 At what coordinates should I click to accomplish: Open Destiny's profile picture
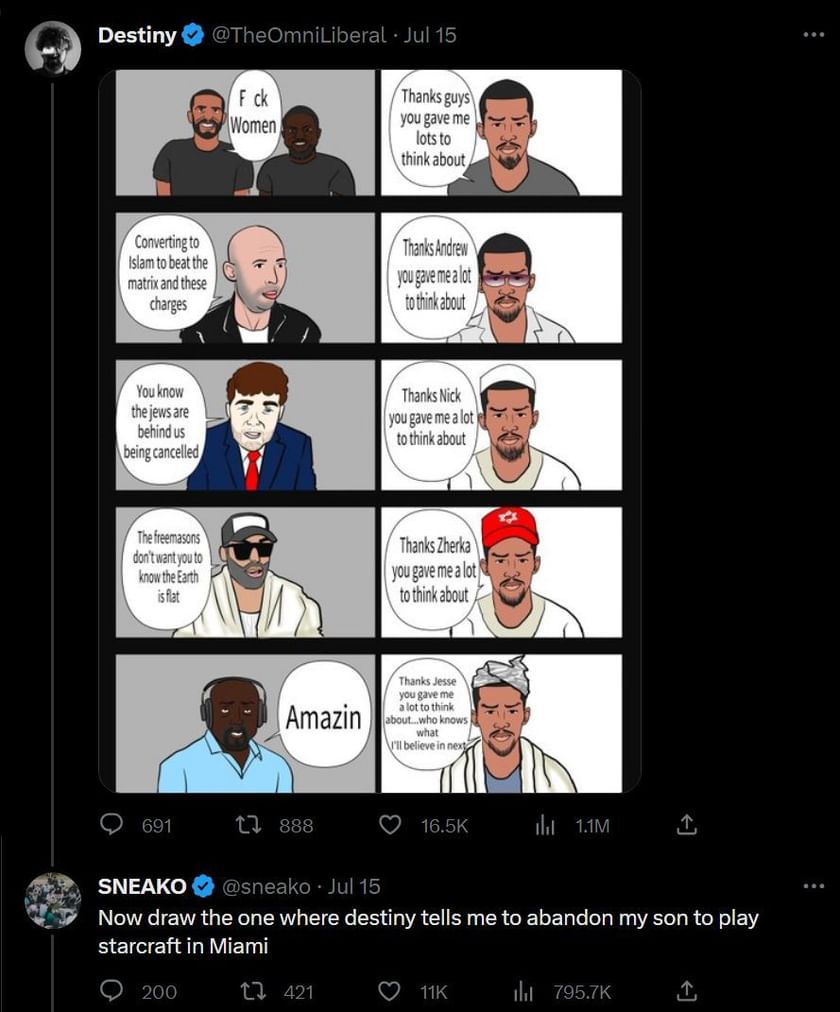(53, 47)
